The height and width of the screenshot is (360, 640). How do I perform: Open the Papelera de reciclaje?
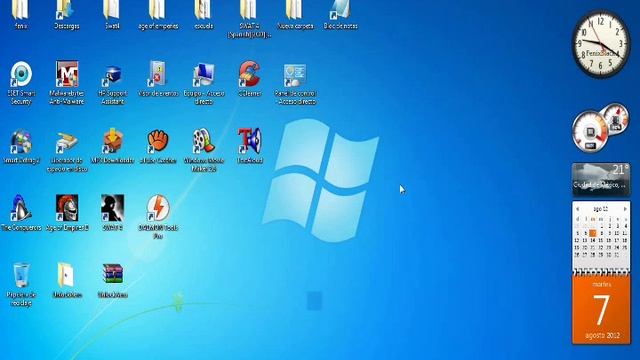coord(21,284)
